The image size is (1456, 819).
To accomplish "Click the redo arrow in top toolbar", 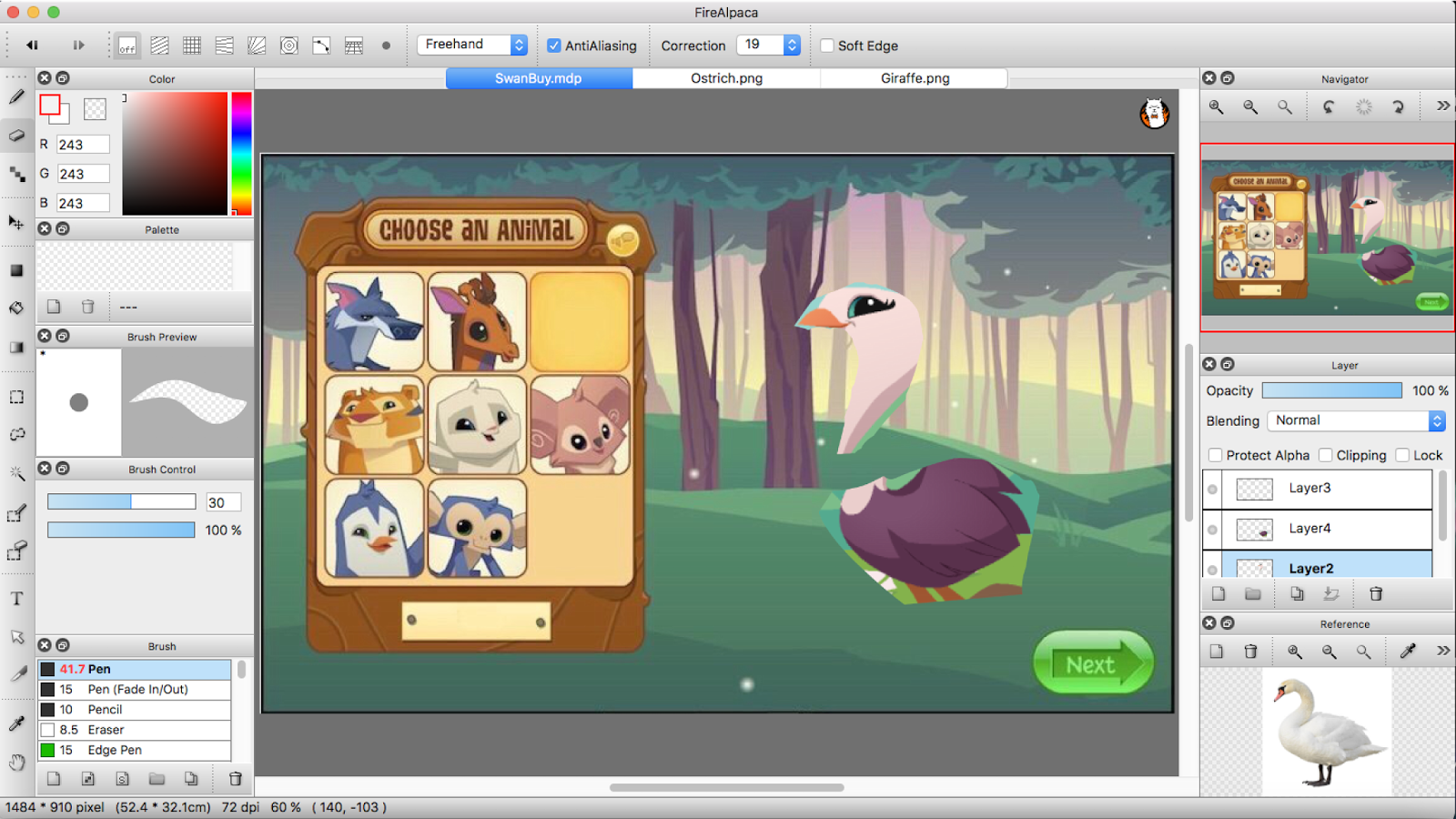I will [x=79, y=45].
